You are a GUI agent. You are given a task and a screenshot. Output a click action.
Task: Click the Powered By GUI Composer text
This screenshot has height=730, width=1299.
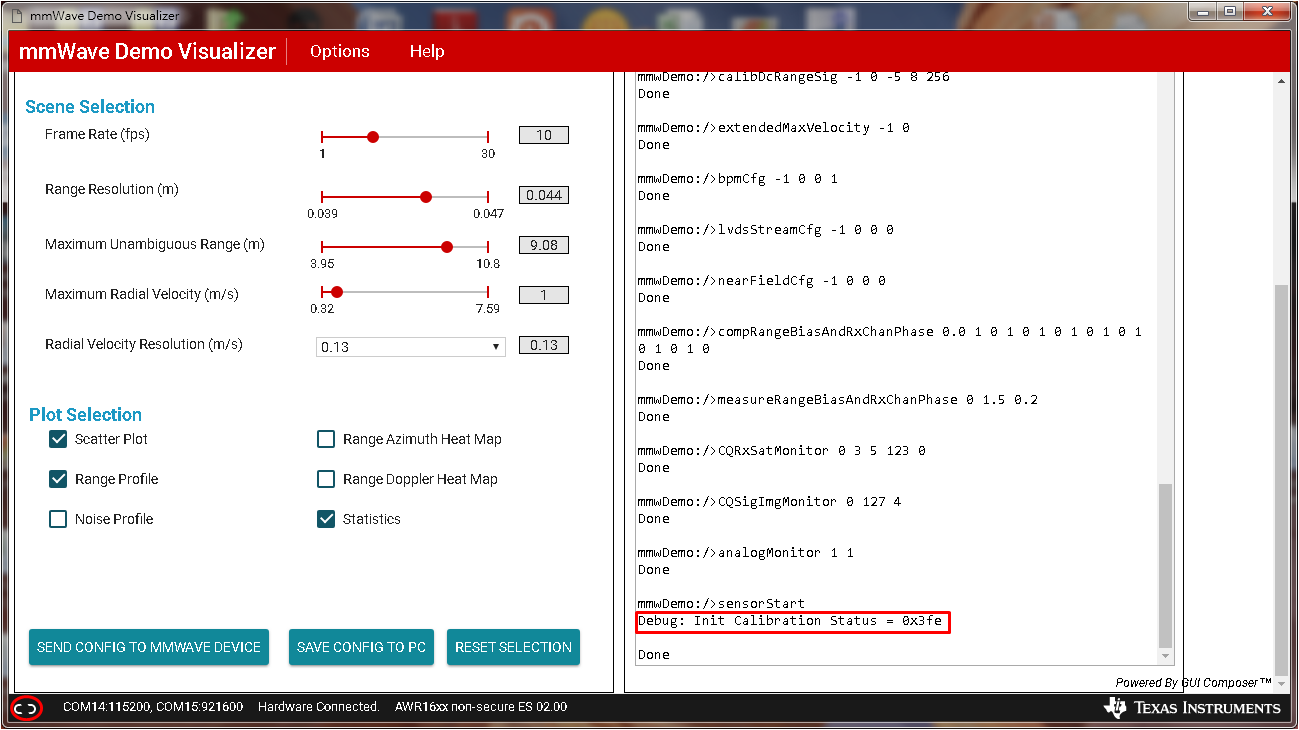pyautogui.click(x=1194, y=683)
